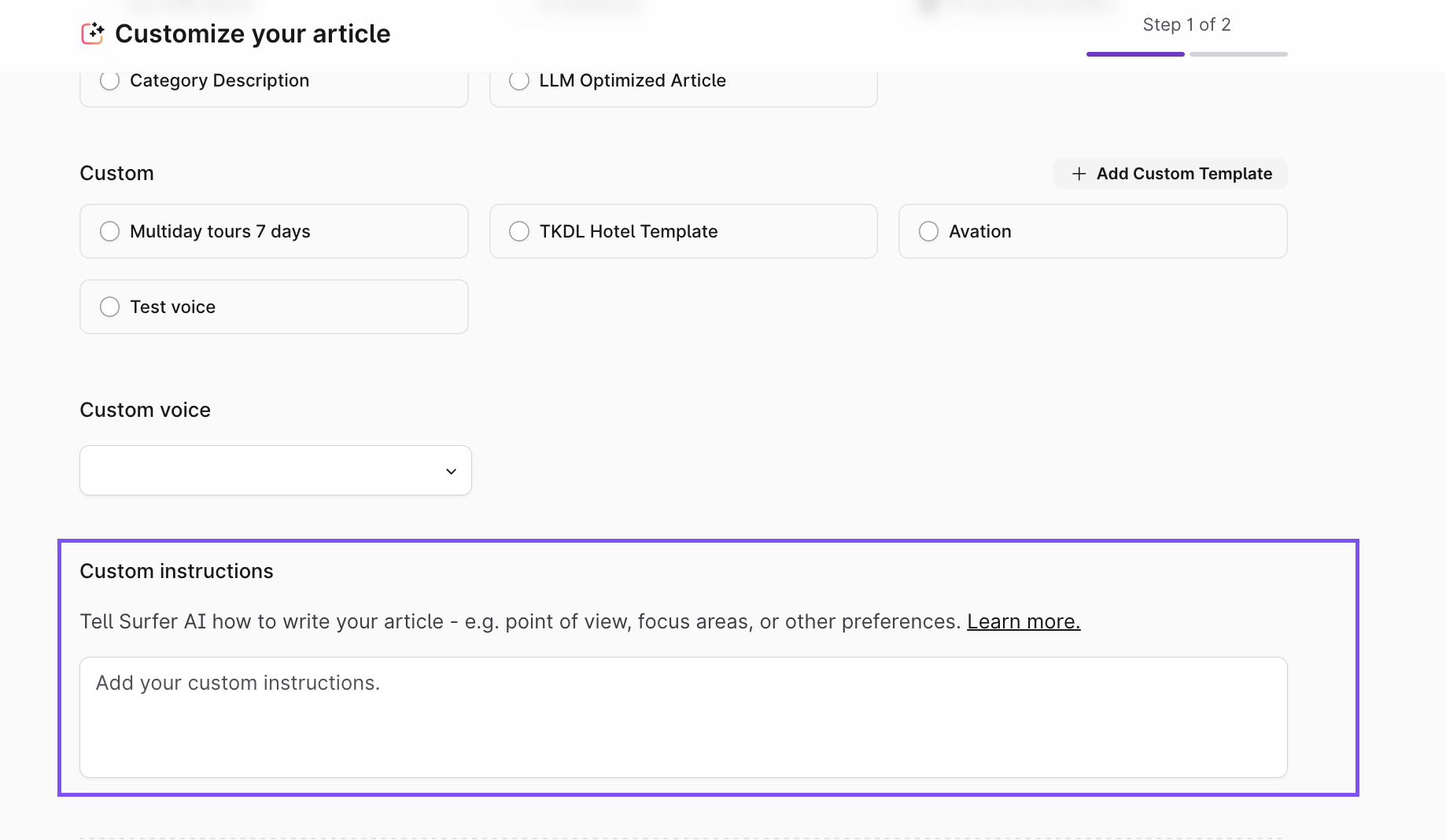The height and width of the screenshot is (840, 1446).
Task: Select the TKDL Hotel Template radio
Action: (x=519, y=231)
